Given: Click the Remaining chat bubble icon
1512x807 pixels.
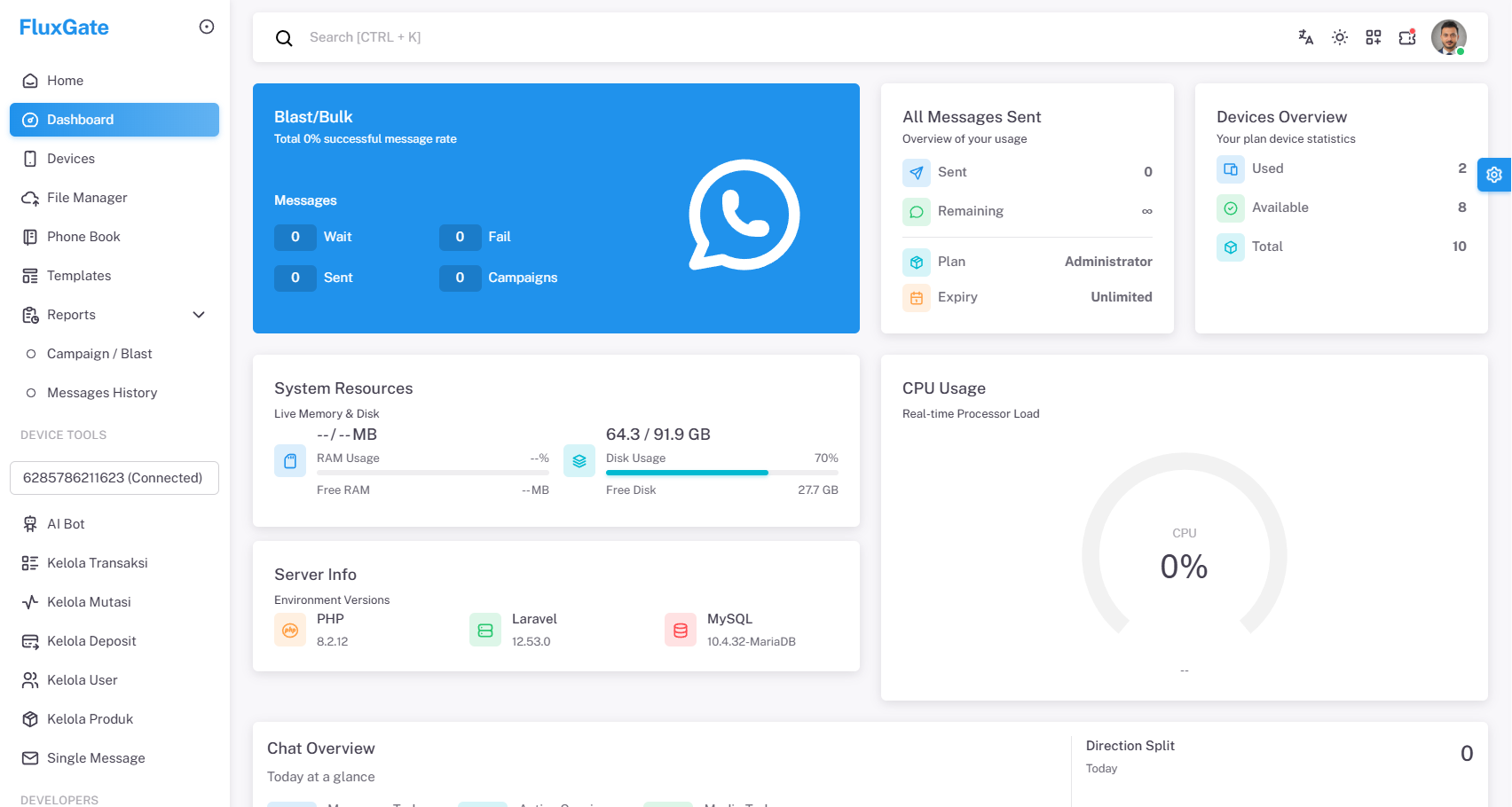Looking at the screenshot, I should (x=917, y=211).
